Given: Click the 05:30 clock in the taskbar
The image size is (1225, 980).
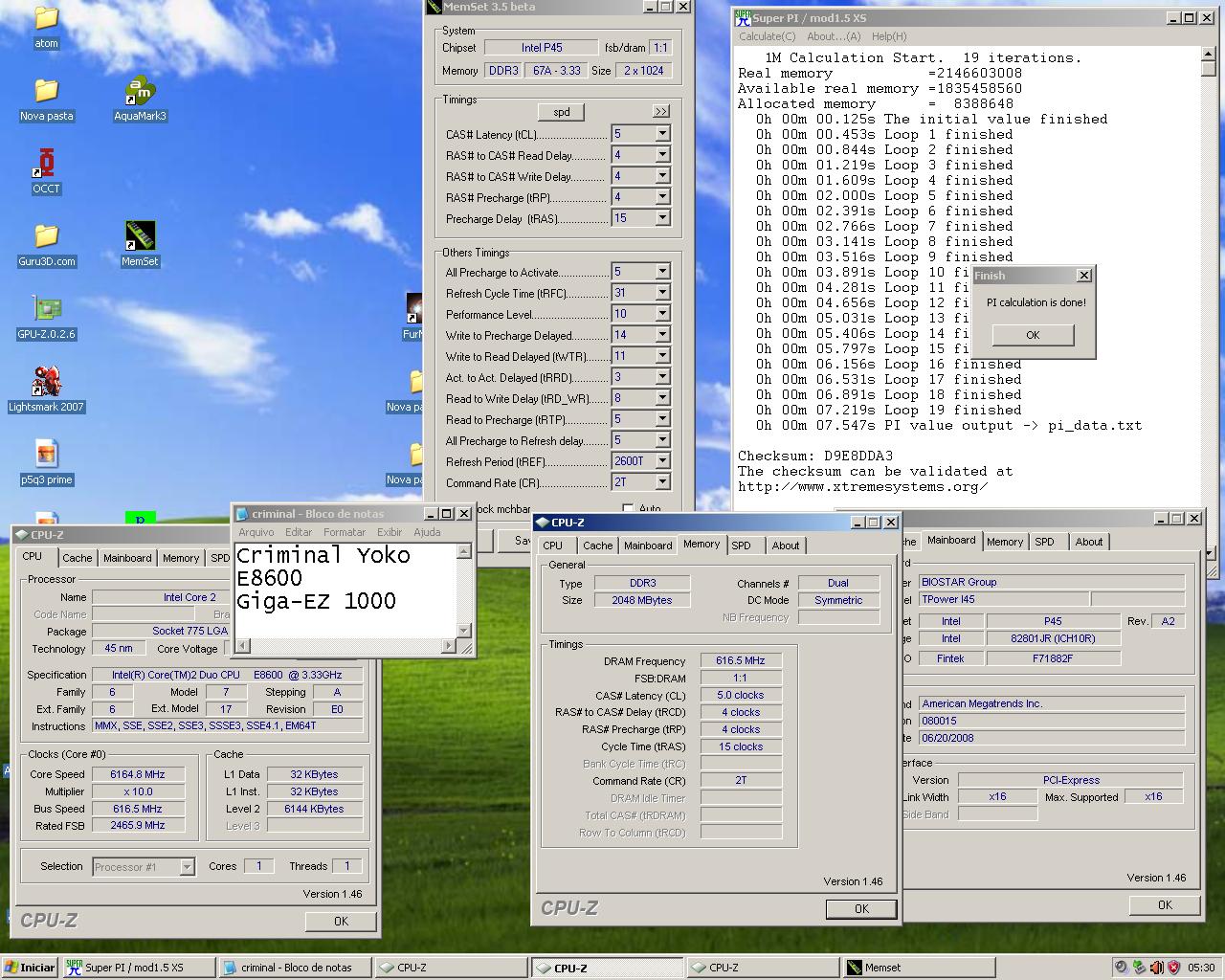Looking at the screenshot, I should point(1201,968).
